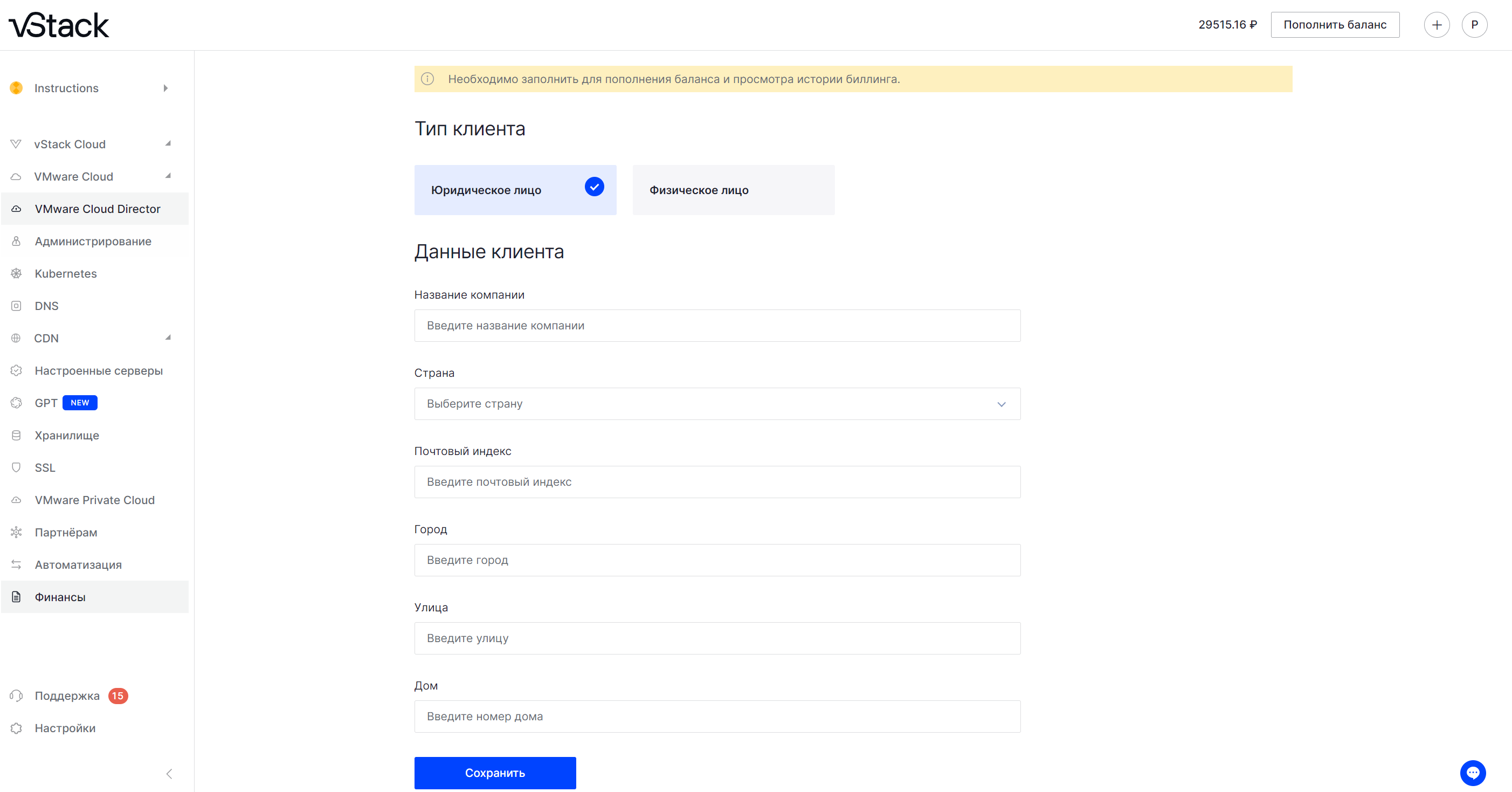Click the GPT swirl icon
Screen dimensions: 1512x792
pos(16,402)
